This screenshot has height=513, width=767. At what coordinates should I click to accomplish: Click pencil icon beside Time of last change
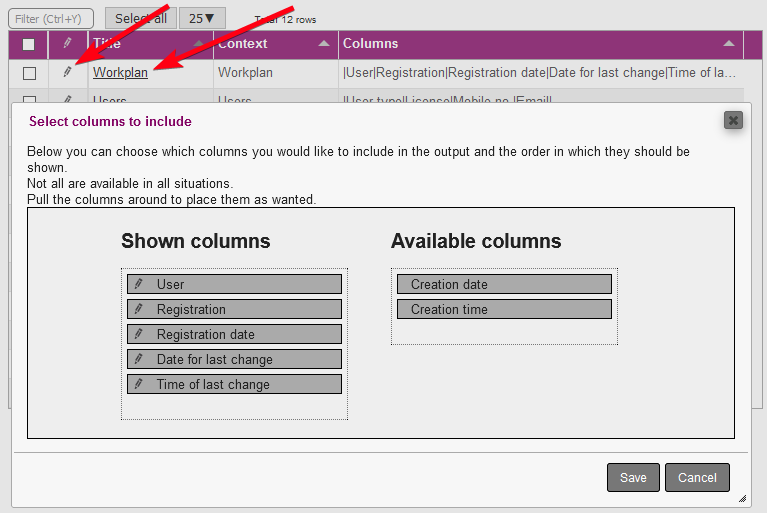(139, 385)
